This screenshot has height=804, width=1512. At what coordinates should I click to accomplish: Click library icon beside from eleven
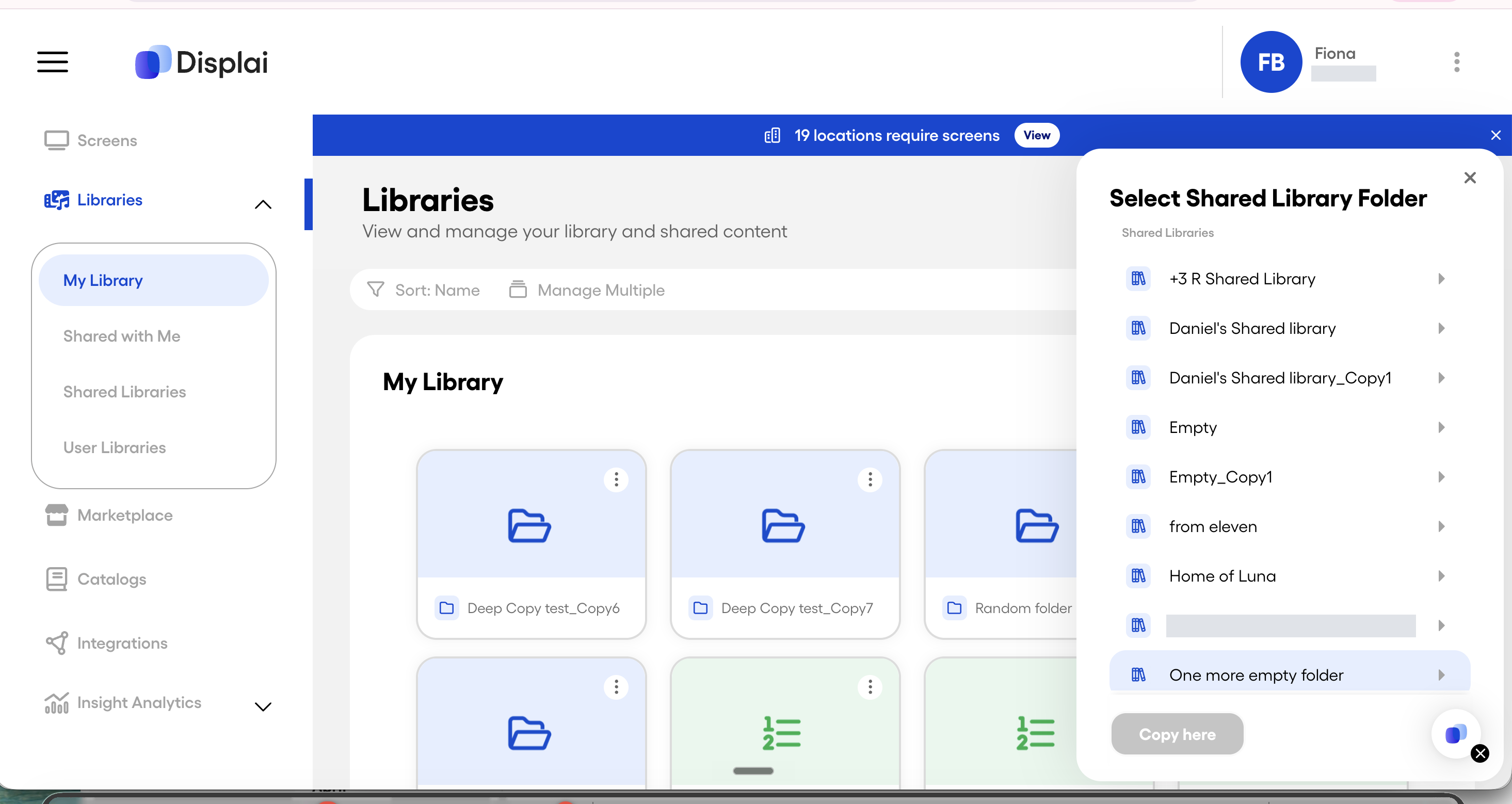pos(1138,526)
